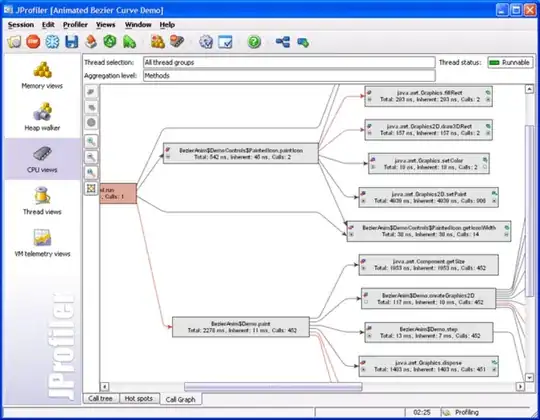
Task: Click the yellow fit-to-window graph icon
Action: (x=91, y=188)
